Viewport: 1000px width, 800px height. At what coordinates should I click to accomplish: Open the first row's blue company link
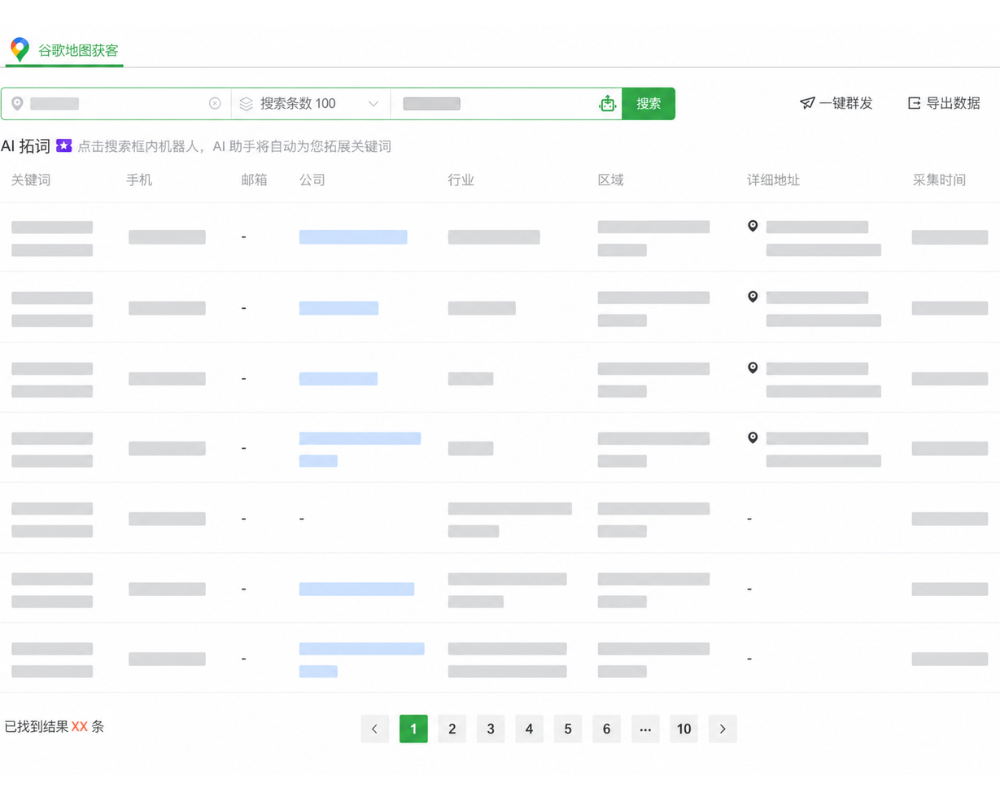point(353,237)
